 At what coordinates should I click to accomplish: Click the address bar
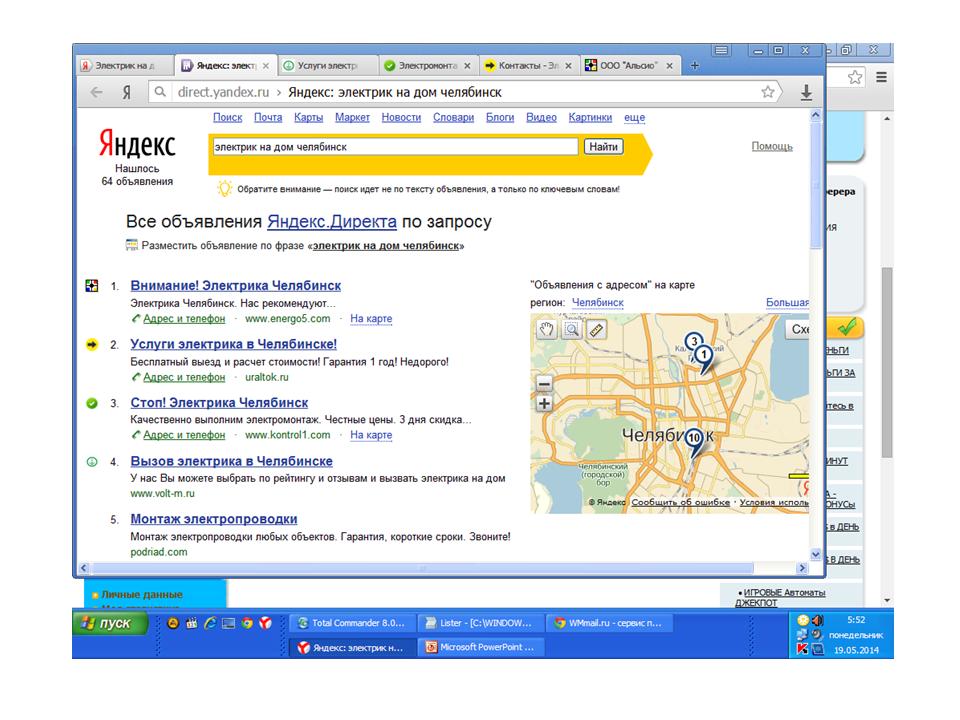click(456, 92)
